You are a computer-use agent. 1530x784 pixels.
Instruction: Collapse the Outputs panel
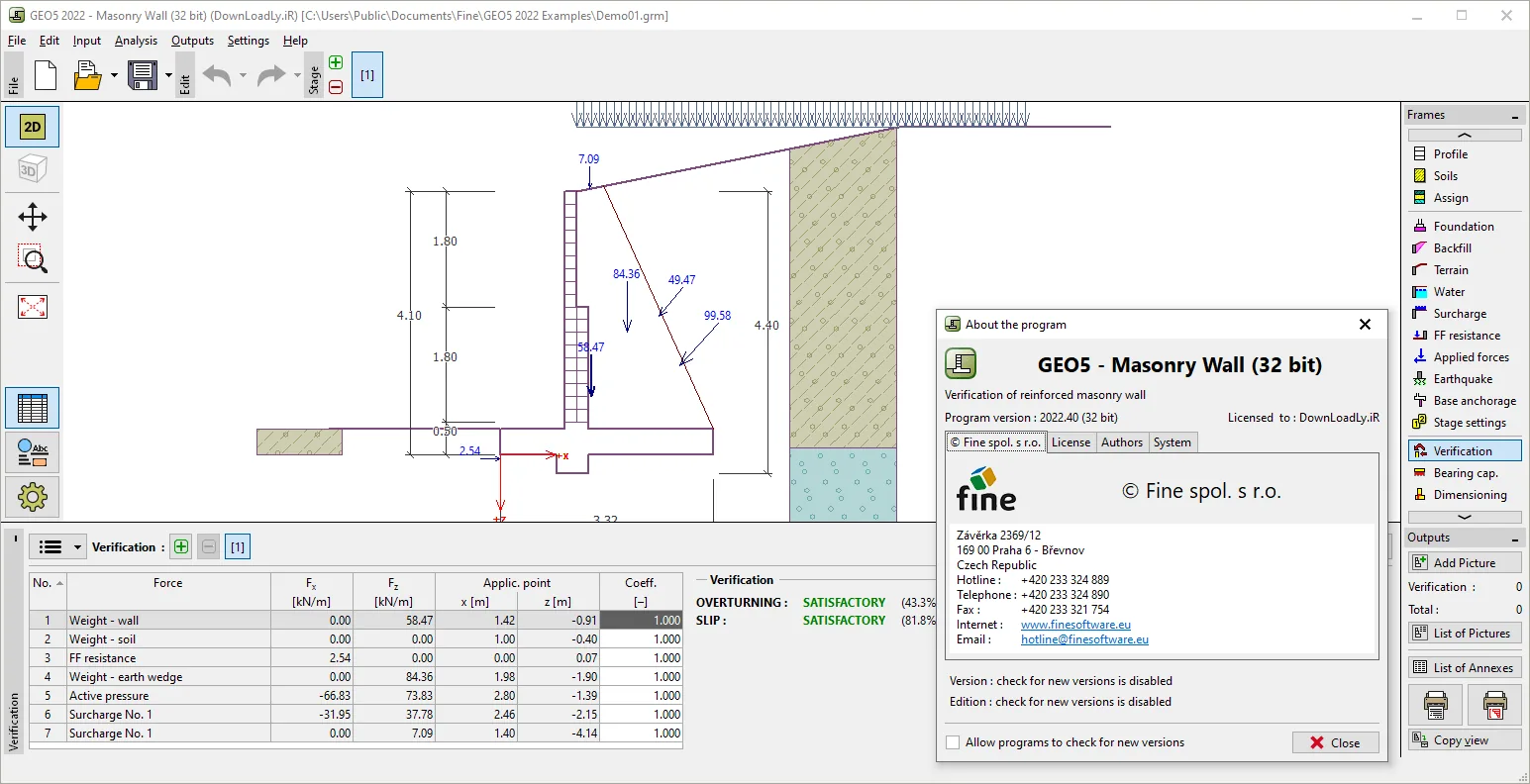(x=1514, y=539)
